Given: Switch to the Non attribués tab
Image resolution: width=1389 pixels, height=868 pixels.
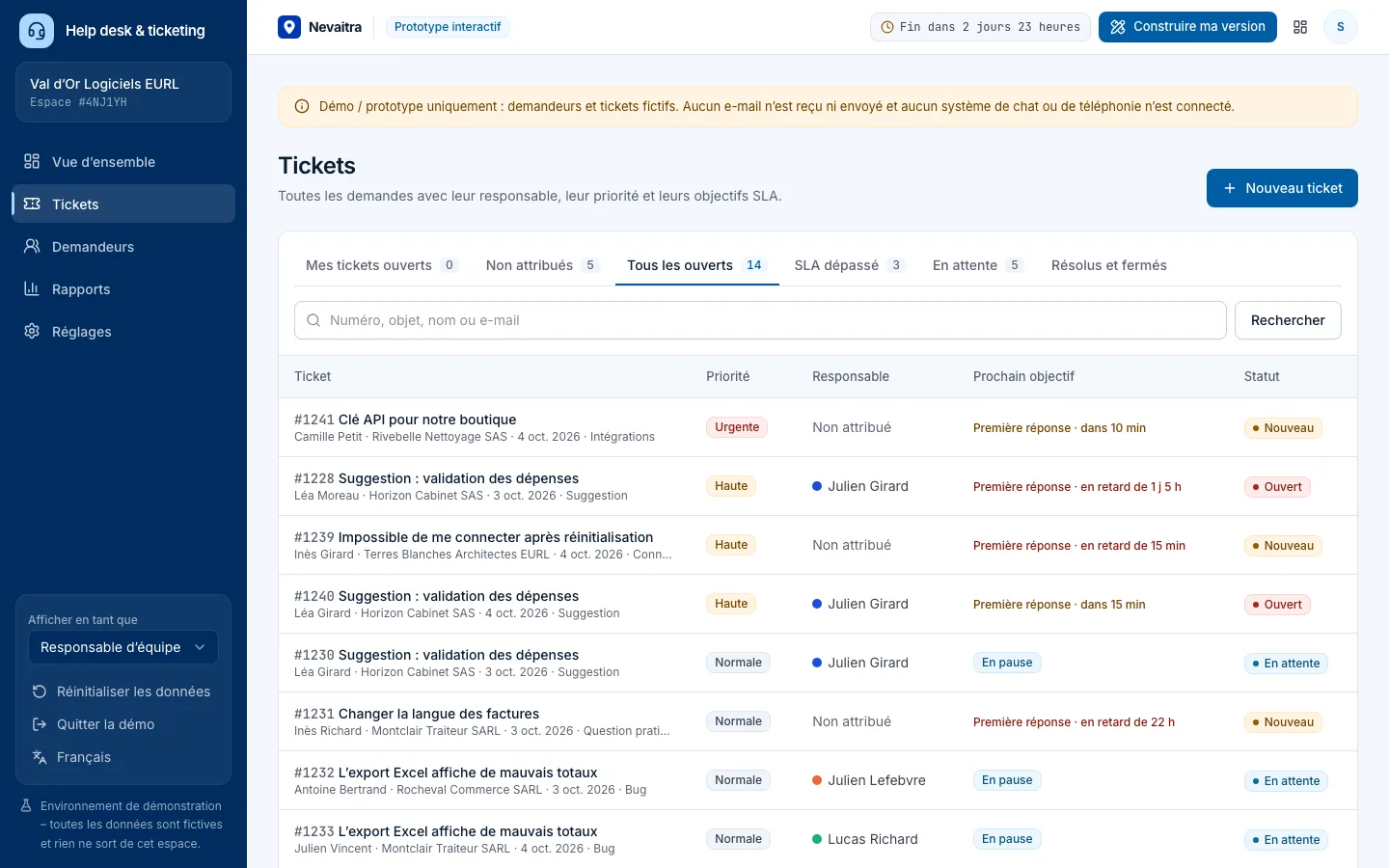Looking at the screenshot, I should (x=542, y=265).
